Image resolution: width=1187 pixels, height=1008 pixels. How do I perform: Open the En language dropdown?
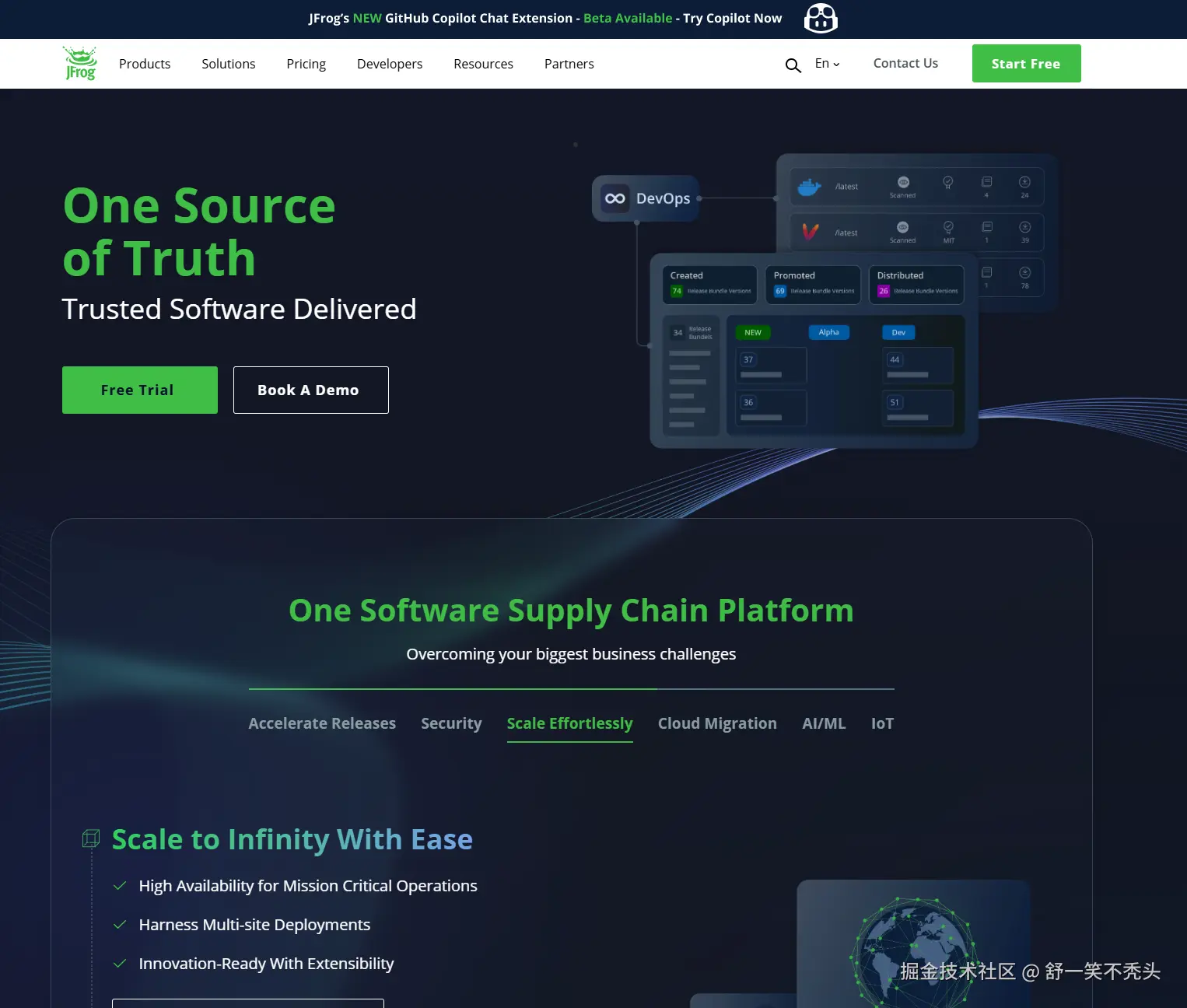[827, 64]
